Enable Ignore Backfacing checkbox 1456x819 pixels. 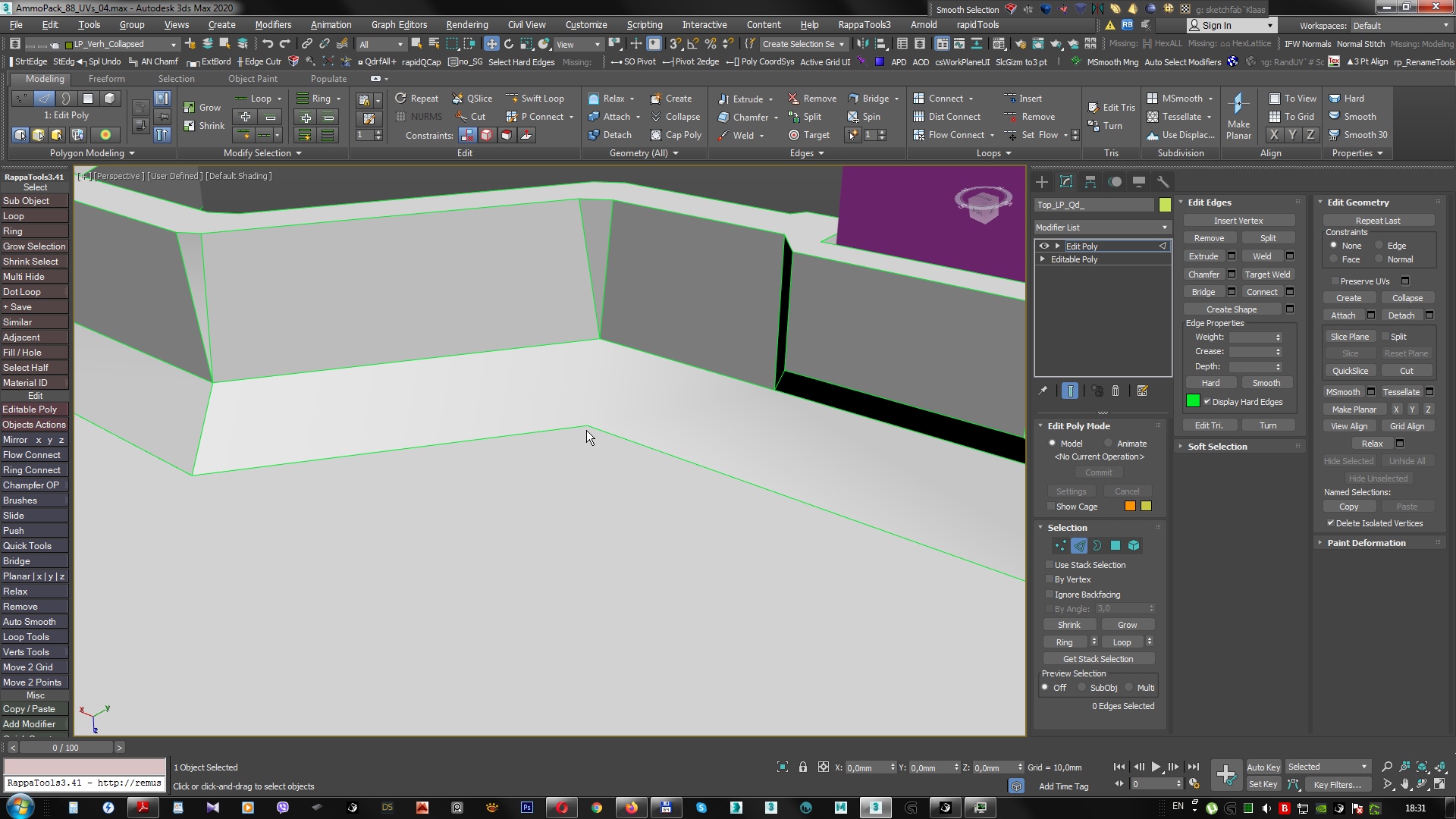pyautogui.click(x=1050, y=595)
